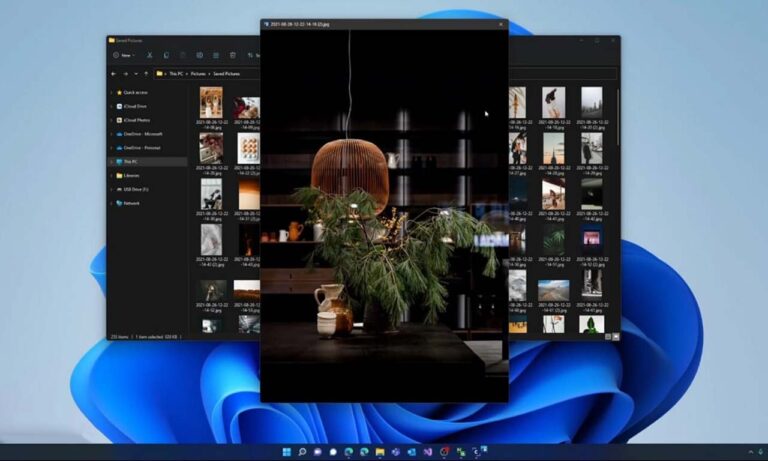Expand the iCloud Drive tree node
This screenshot has height=461, width=768.
(x=112, y=106)
